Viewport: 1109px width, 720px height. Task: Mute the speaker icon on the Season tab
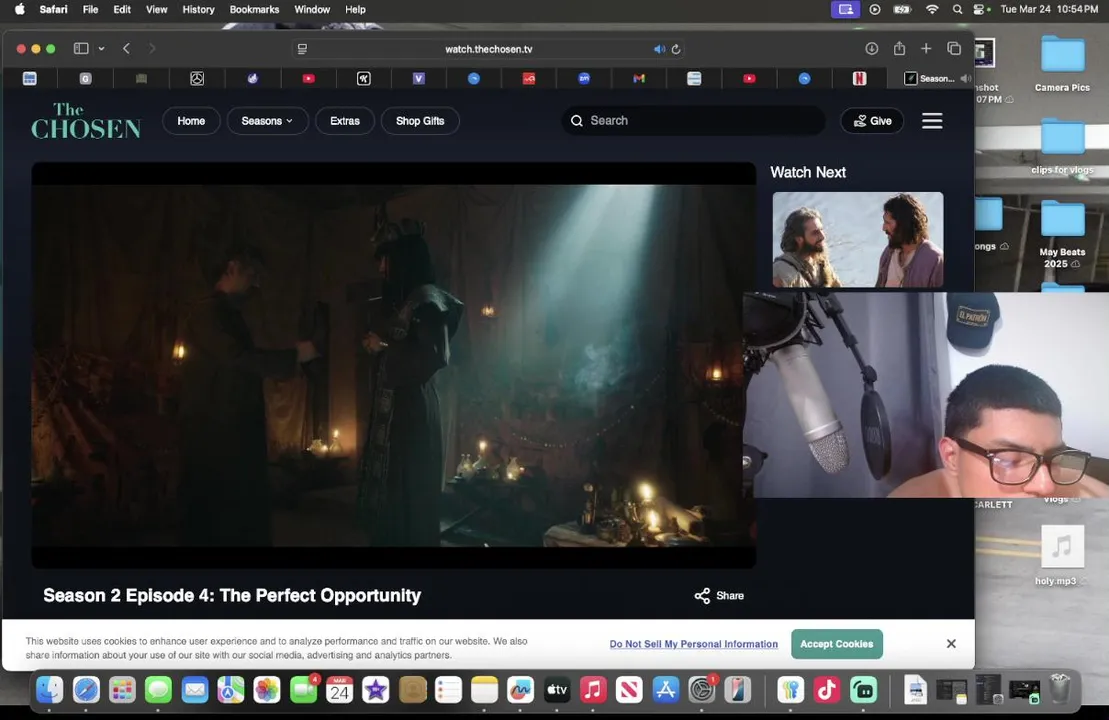965,79
